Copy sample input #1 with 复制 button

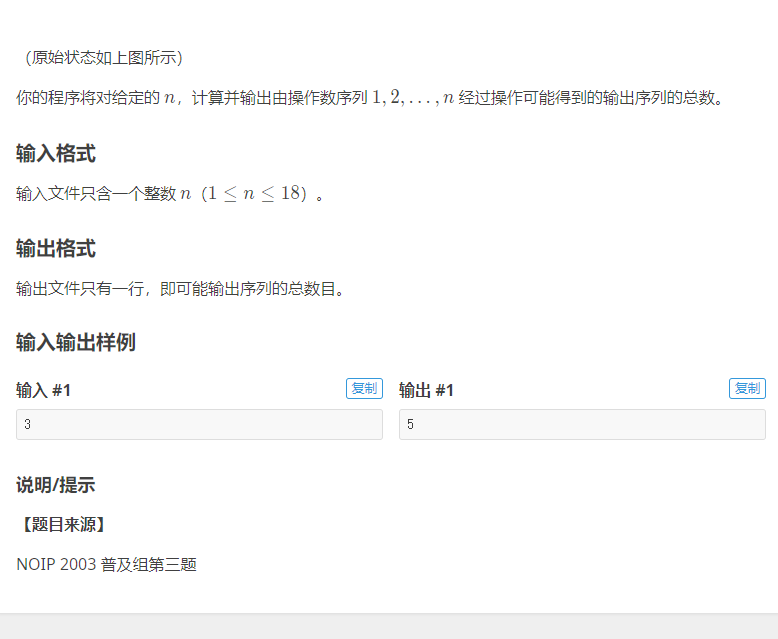[x=364, y=388]
